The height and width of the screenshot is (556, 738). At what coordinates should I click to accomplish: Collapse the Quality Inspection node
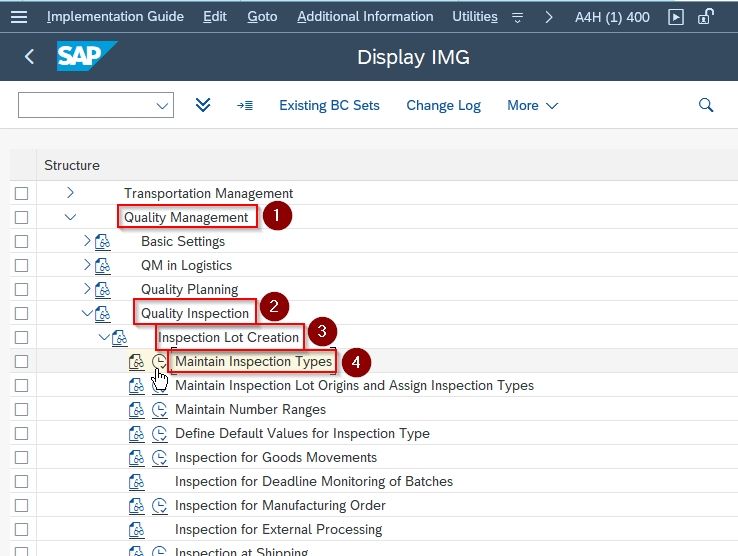coord(87,313)
